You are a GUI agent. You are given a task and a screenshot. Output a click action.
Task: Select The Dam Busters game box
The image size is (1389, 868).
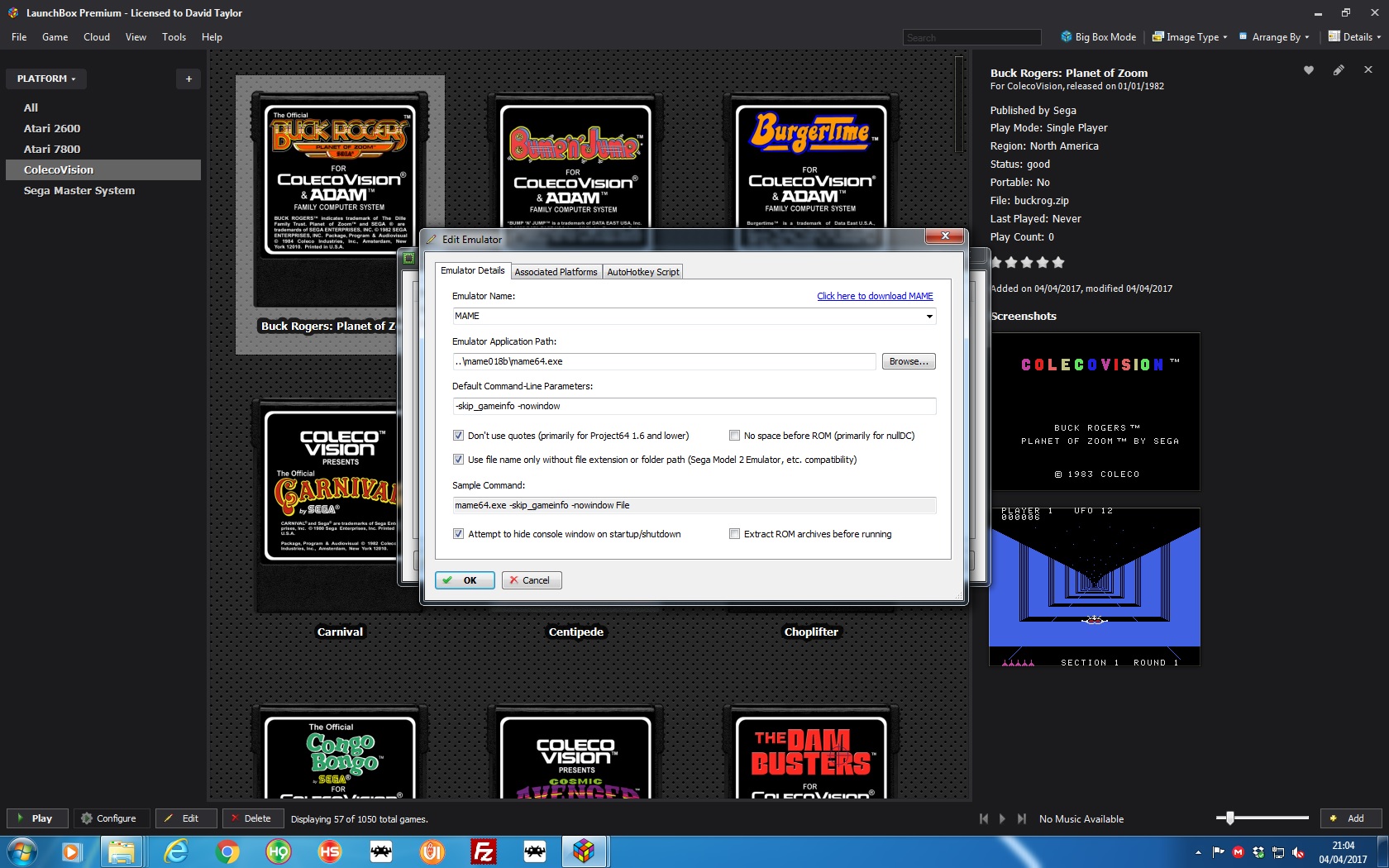811,752
